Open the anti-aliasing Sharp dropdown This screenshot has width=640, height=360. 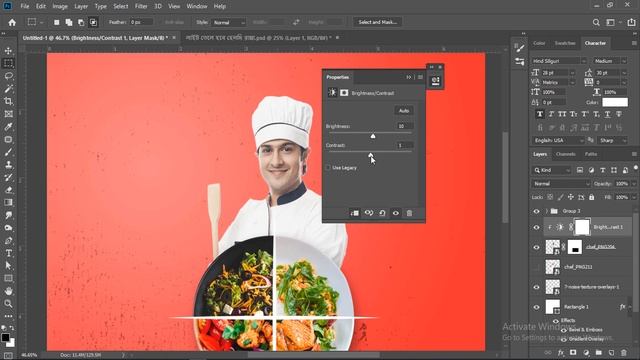pos(612,140)
